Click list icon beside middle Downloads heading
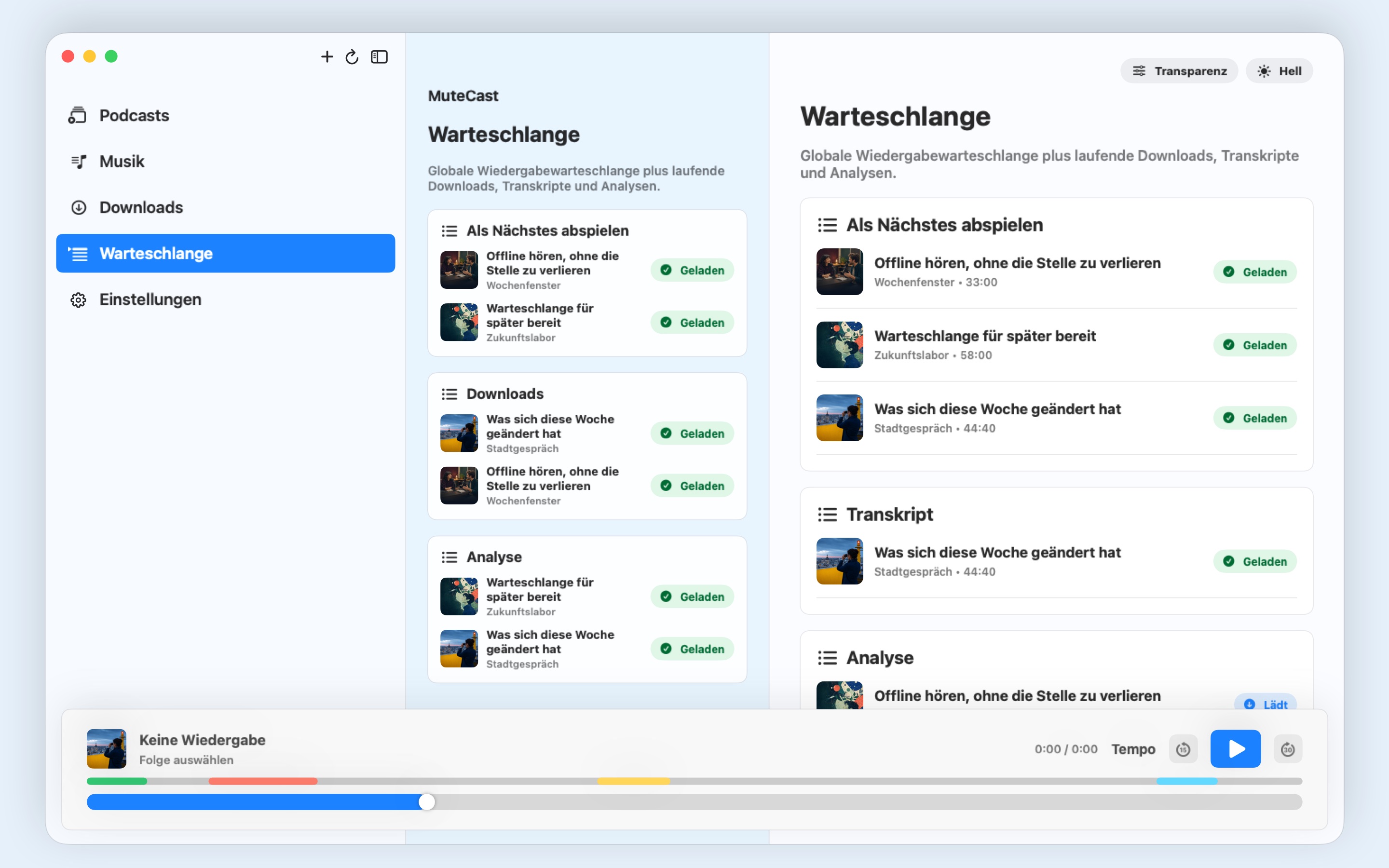Viewport: 1389px width, 868px height. [x=449, y=394]
